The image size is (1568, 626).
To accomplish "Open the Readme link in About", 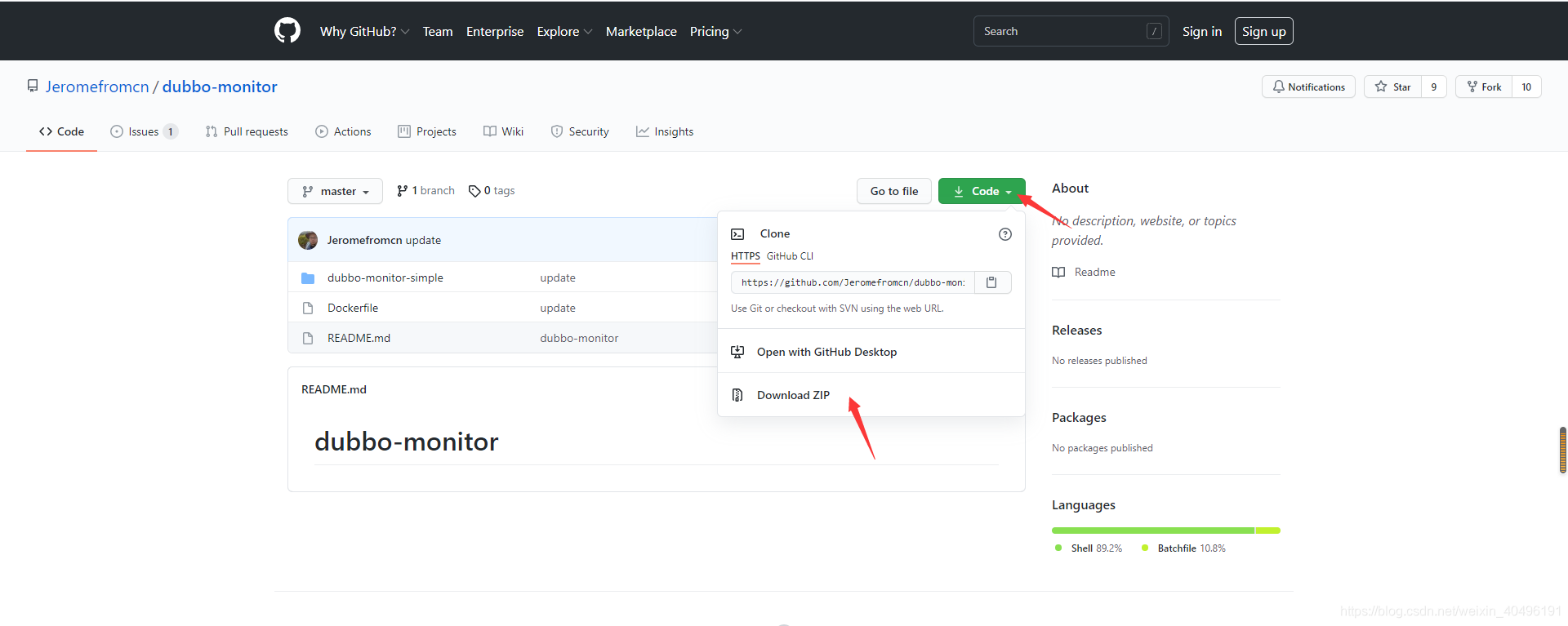I will tap(1084, 272).
